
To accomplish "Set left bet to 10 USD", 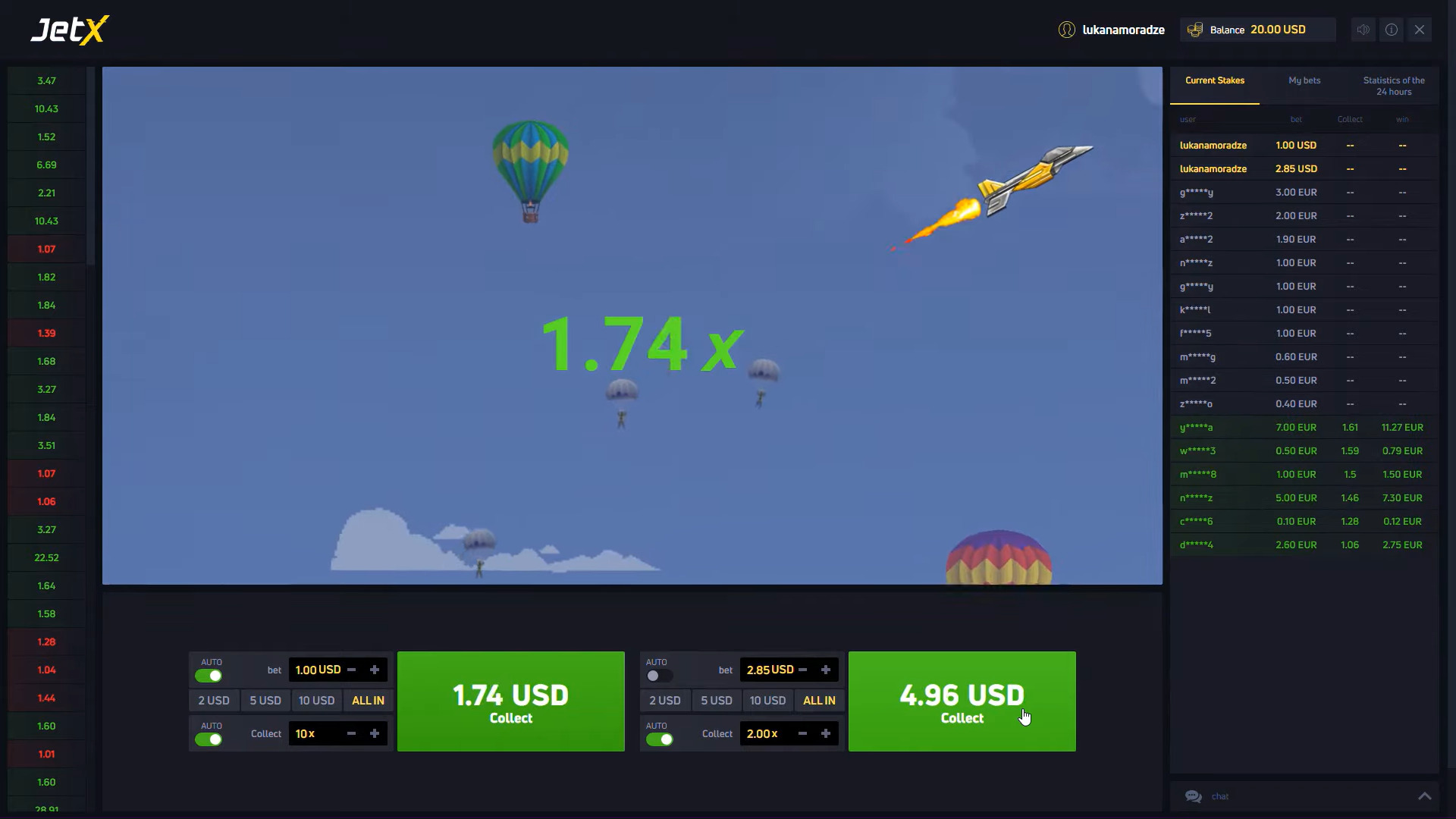I will pyautogui.click(x=316, y=701).
